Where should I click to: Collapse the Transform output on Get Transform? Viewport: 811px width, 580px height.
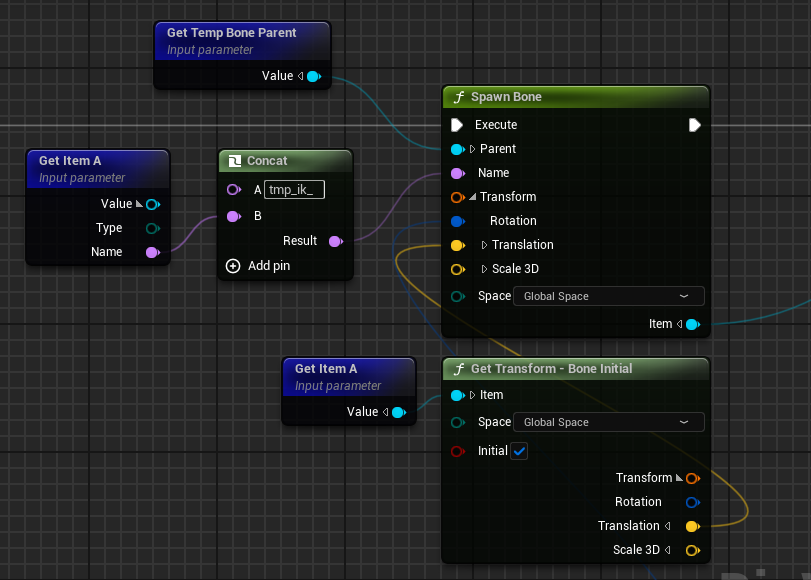pos(679,478)
